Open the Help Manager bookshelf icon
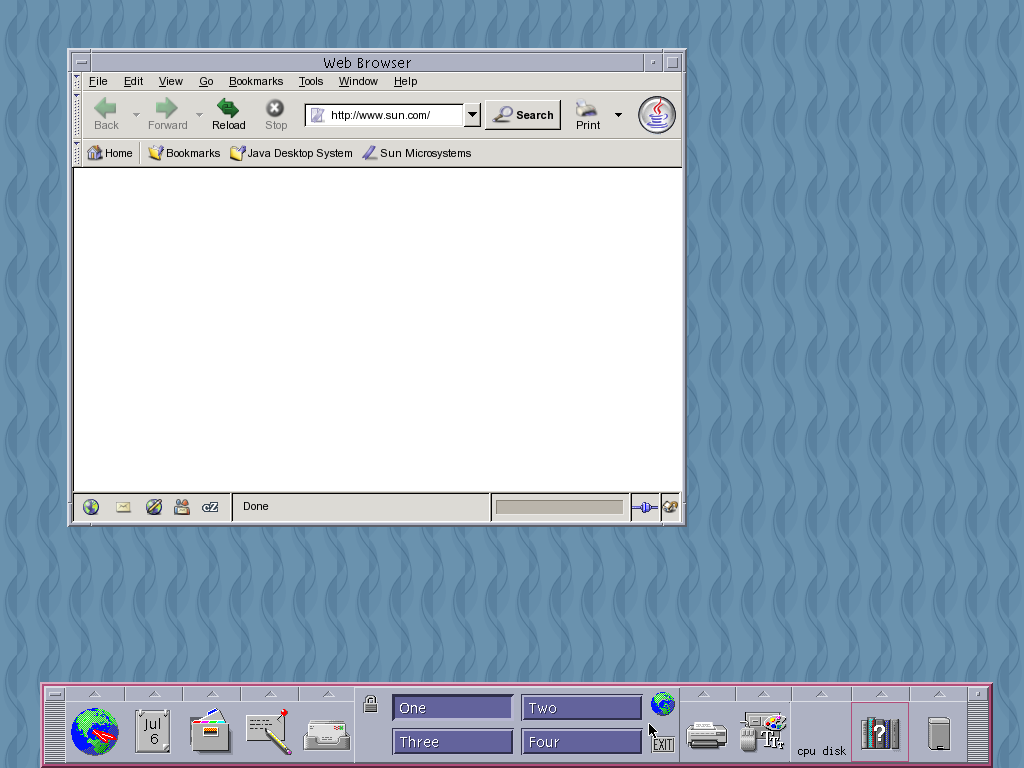The image size is (1024, 768). tap(880, 733)
